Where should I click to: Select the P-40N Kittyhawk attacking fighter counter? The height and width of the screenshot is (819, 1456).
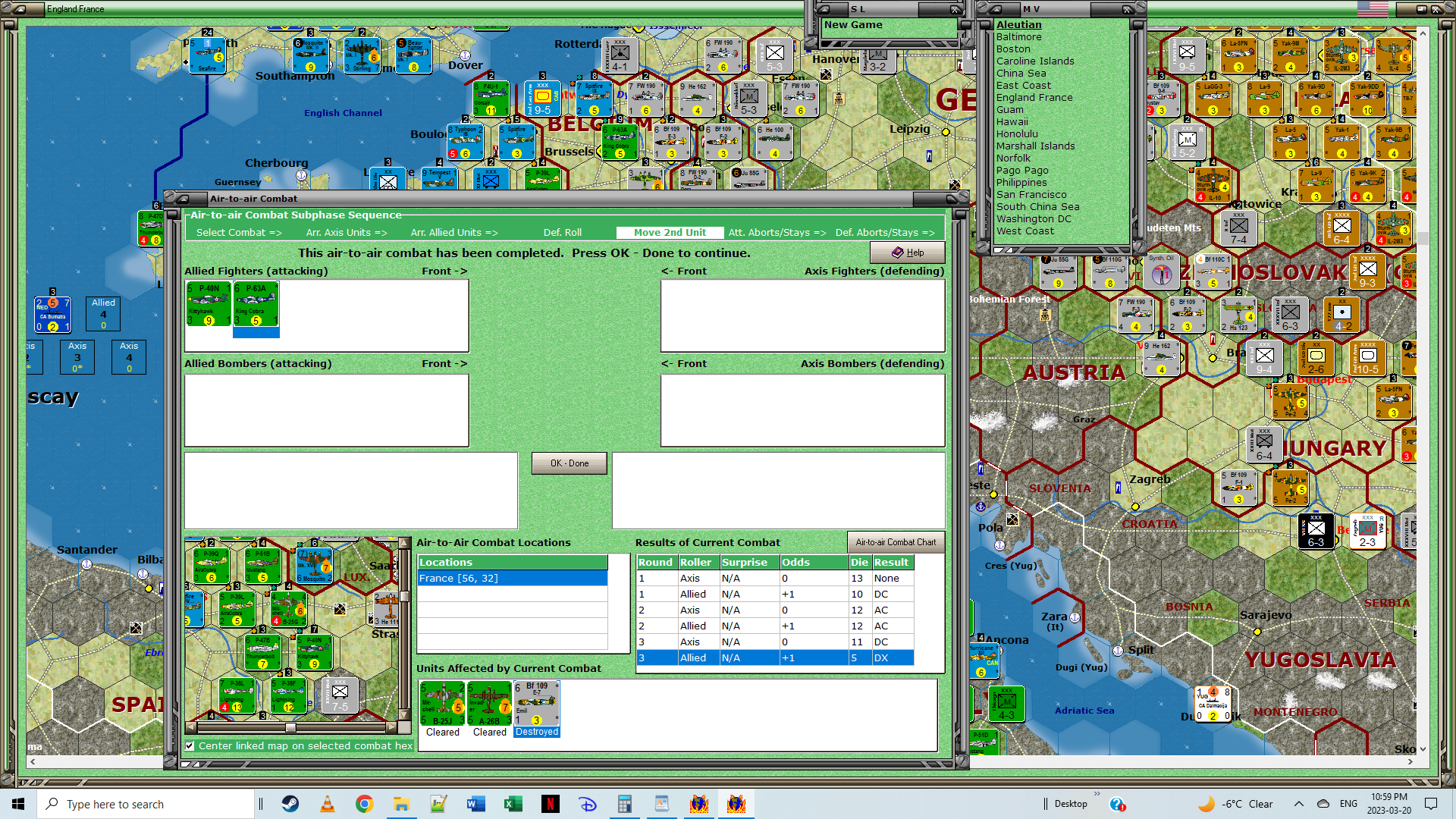[x=209, y=304]
